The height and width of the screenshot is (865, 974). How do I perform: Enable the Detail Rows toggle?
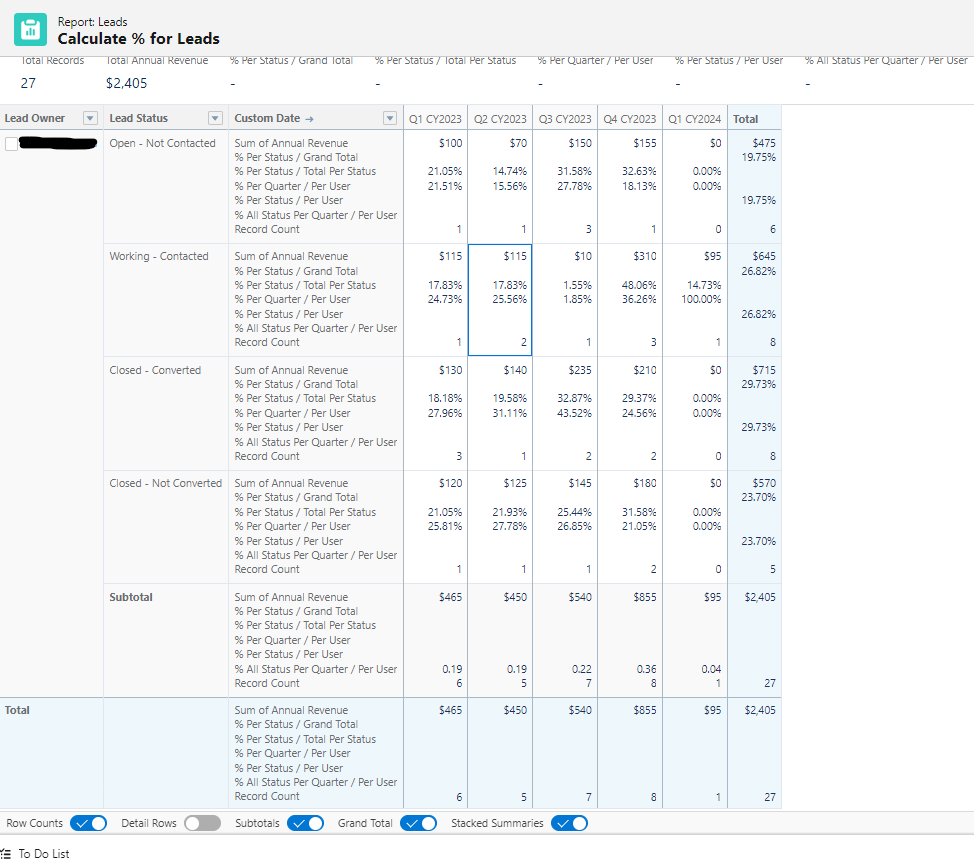click(203, 823)
